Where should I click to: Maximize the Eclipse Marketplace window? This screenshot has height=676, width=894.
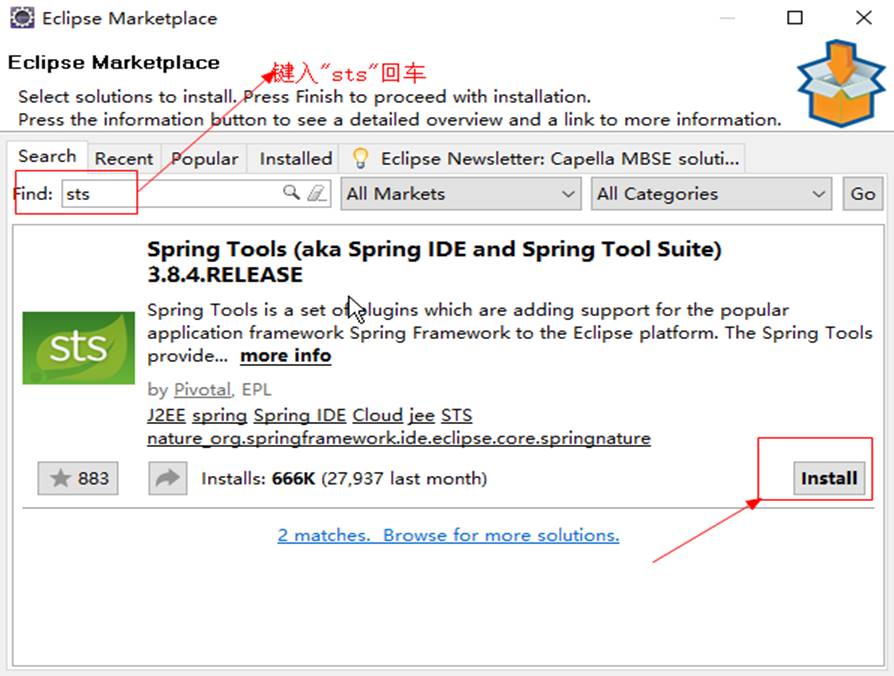(795, 18)
